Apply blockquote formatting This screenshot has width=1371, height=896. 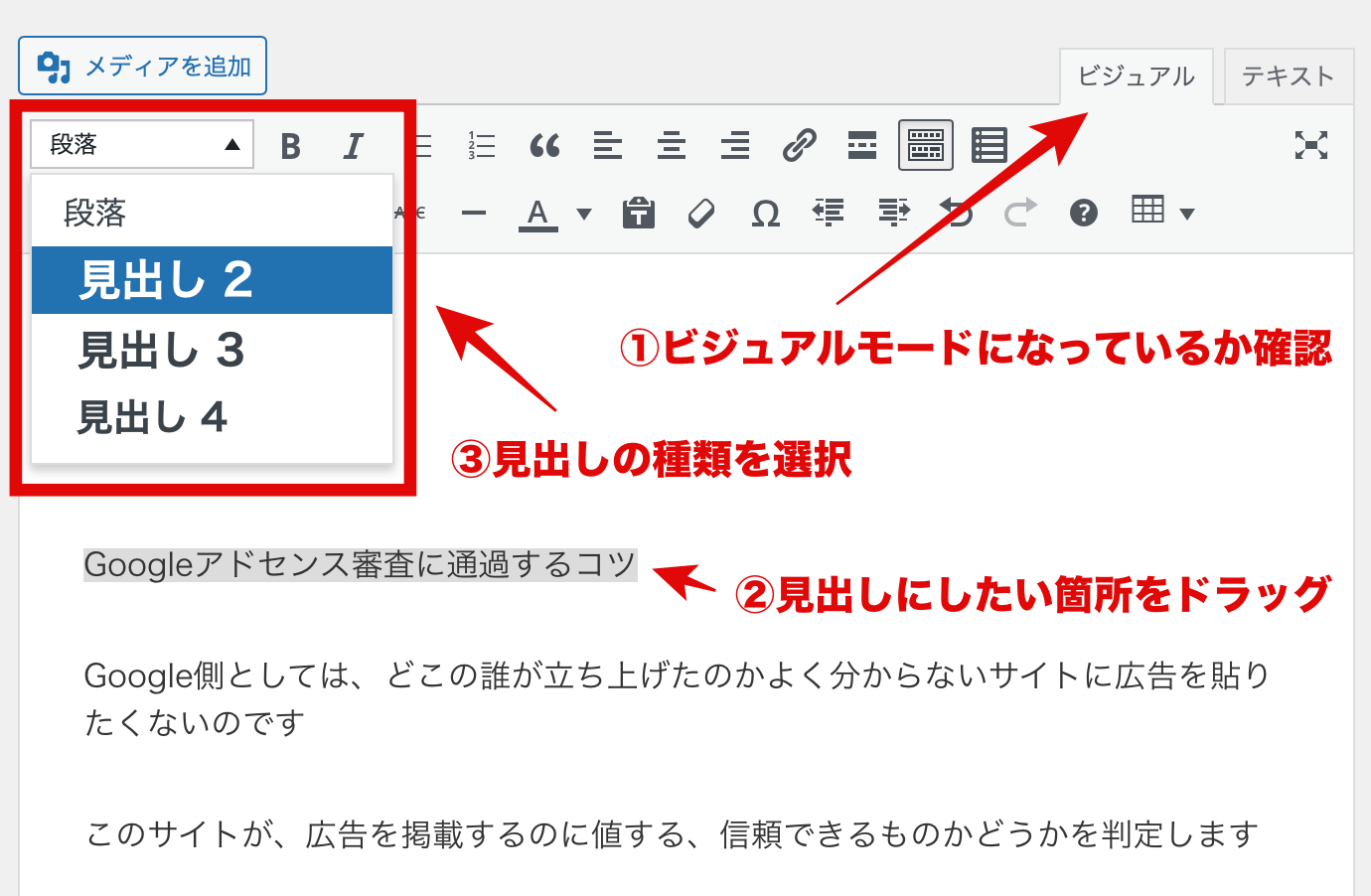point(544,146)
